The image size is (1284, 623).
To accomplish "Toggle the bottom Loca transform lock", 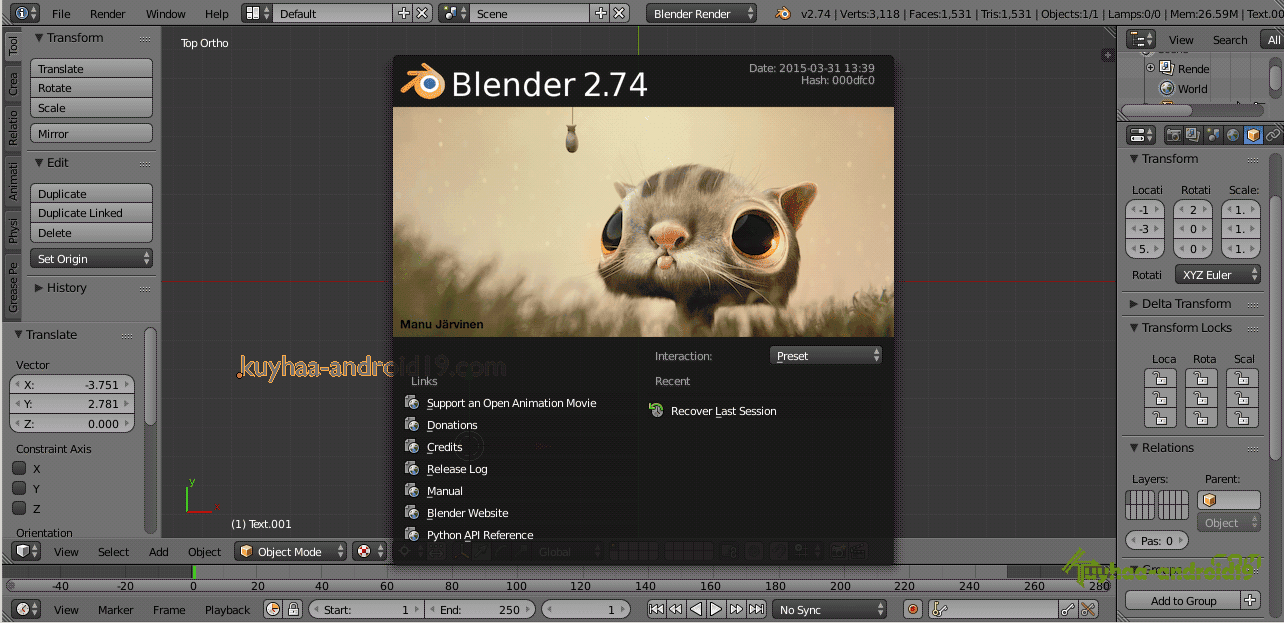I will click(x=1161, y=418).
